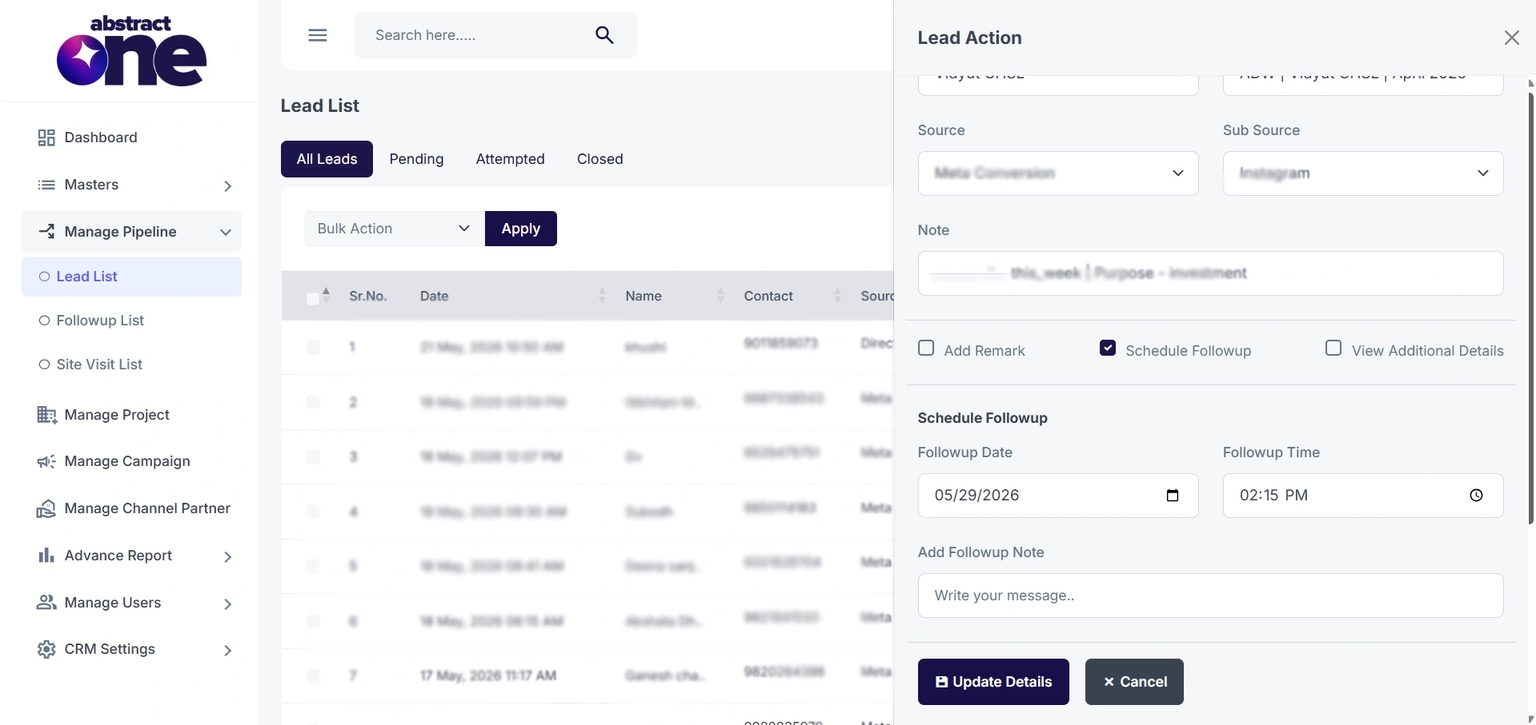Click the Manage Pipeline icon
This screenshot has width=1536, height=725.
pos(46,231)
